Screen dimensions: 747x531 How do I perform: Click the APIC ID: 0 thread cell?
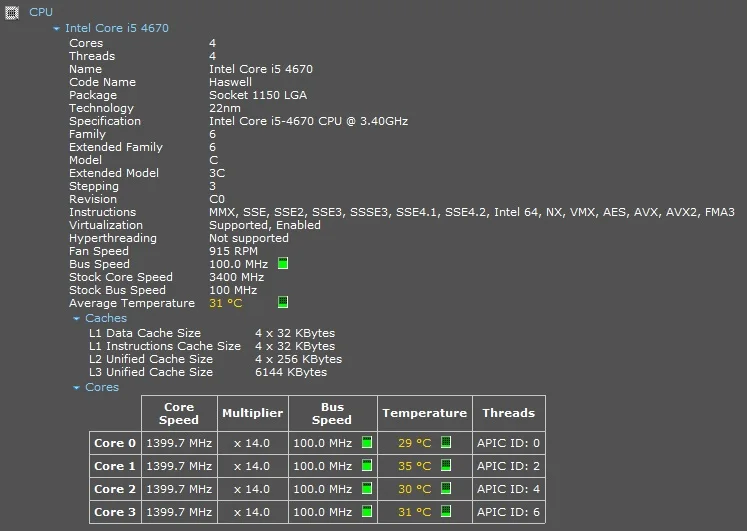(x=508, y=443)
